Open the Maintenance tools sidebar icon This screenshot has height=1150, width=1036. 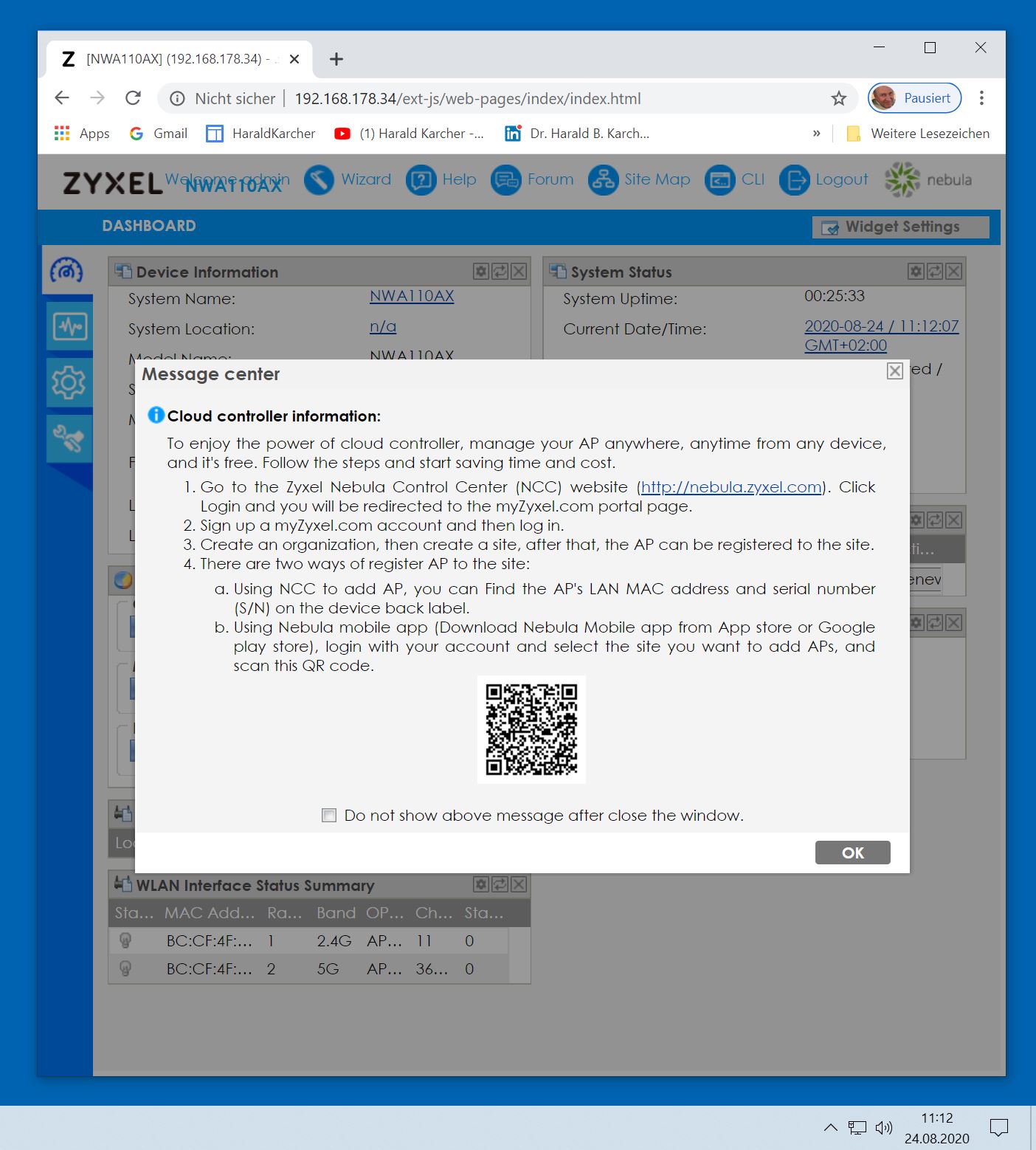[x=69, y=438]
